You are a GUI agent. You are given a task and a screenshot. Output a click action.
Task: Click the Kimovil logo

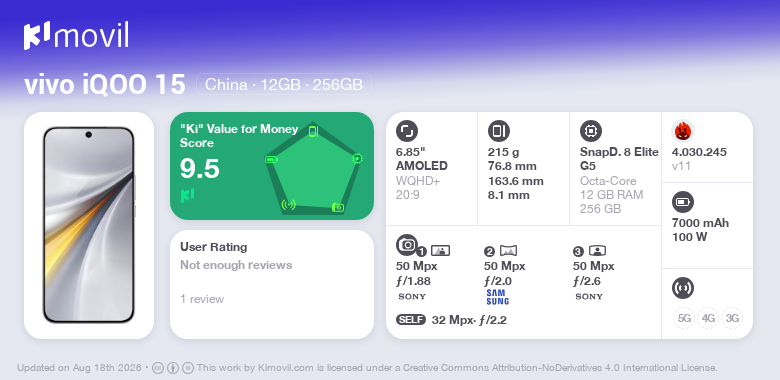pos(76,35)
